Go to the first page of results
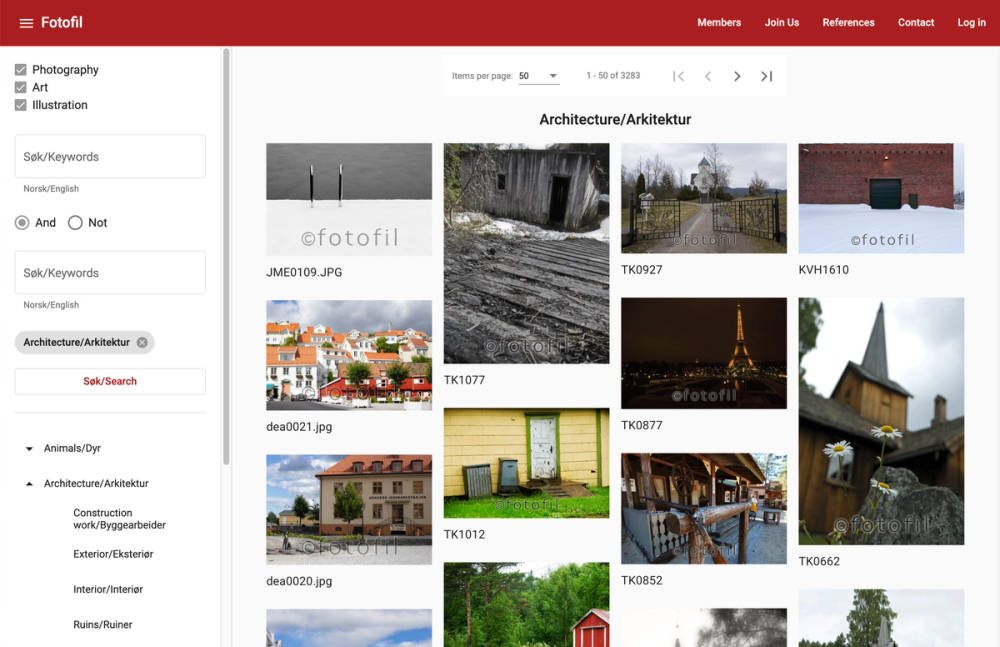 point(678,76)
